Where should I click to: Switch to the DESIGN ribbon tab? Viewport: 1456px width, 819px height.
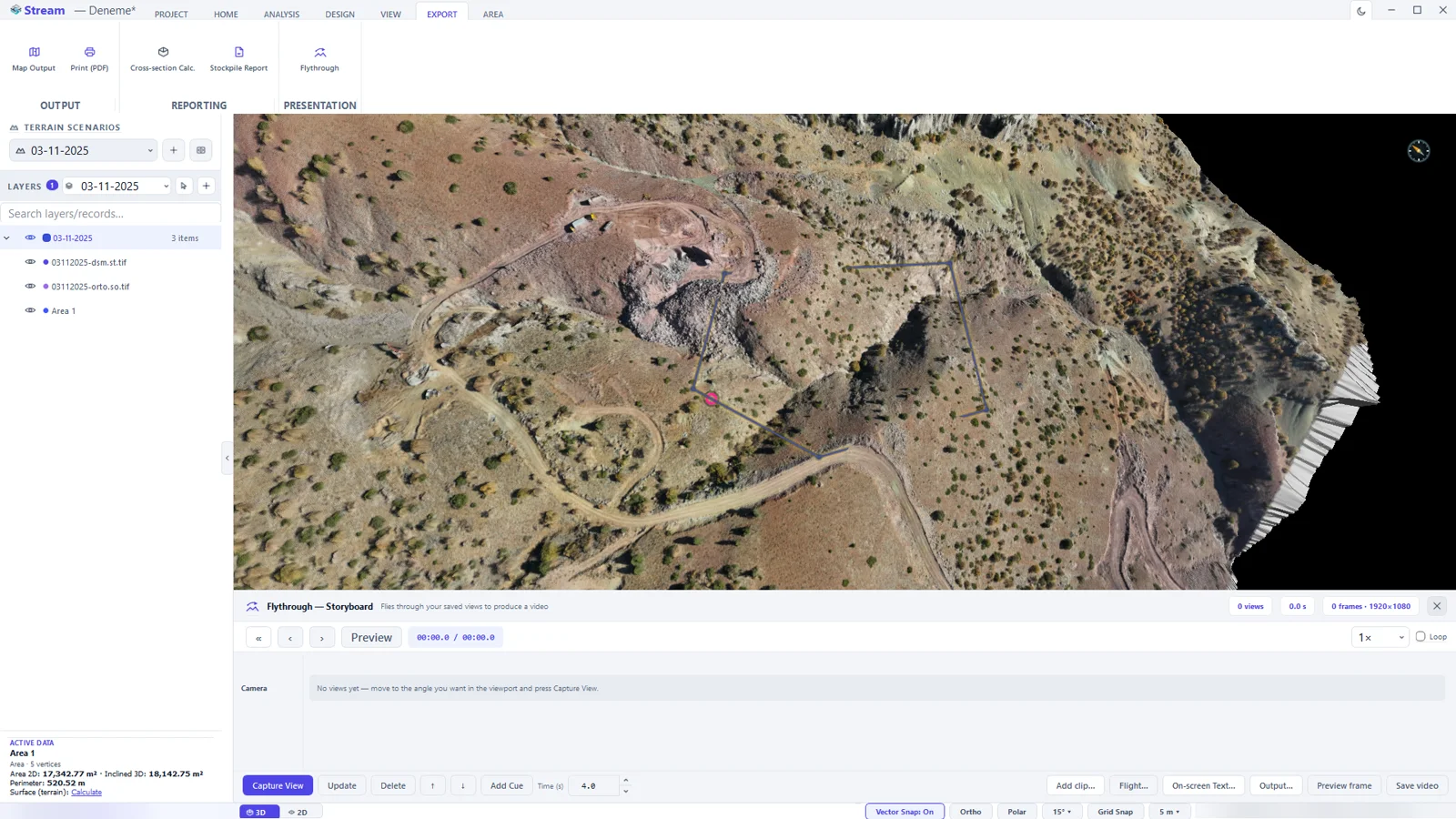[339, 14]
